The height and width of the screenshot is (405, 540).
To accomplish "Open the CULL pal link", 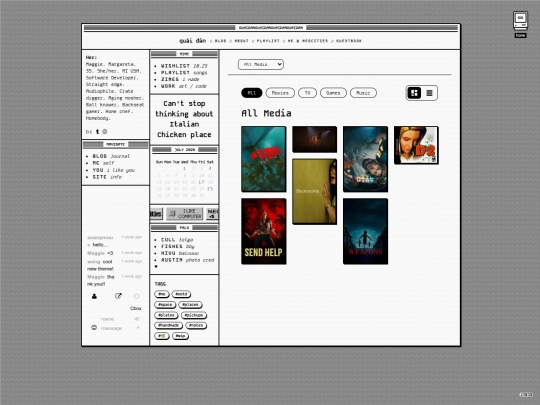I will (x=177, y=240).
